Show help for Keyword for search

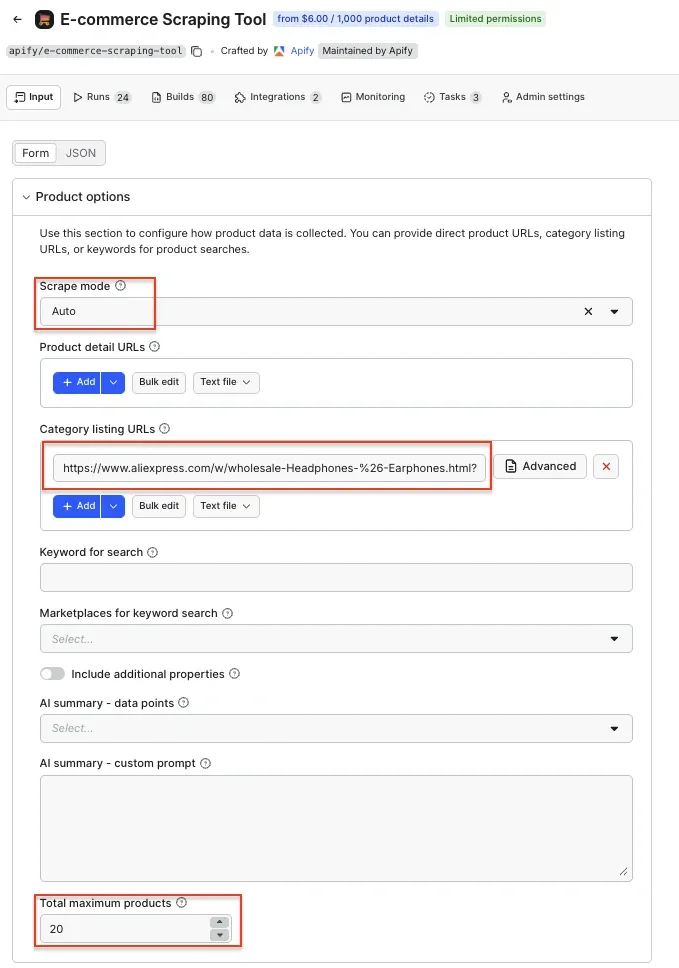152,552
